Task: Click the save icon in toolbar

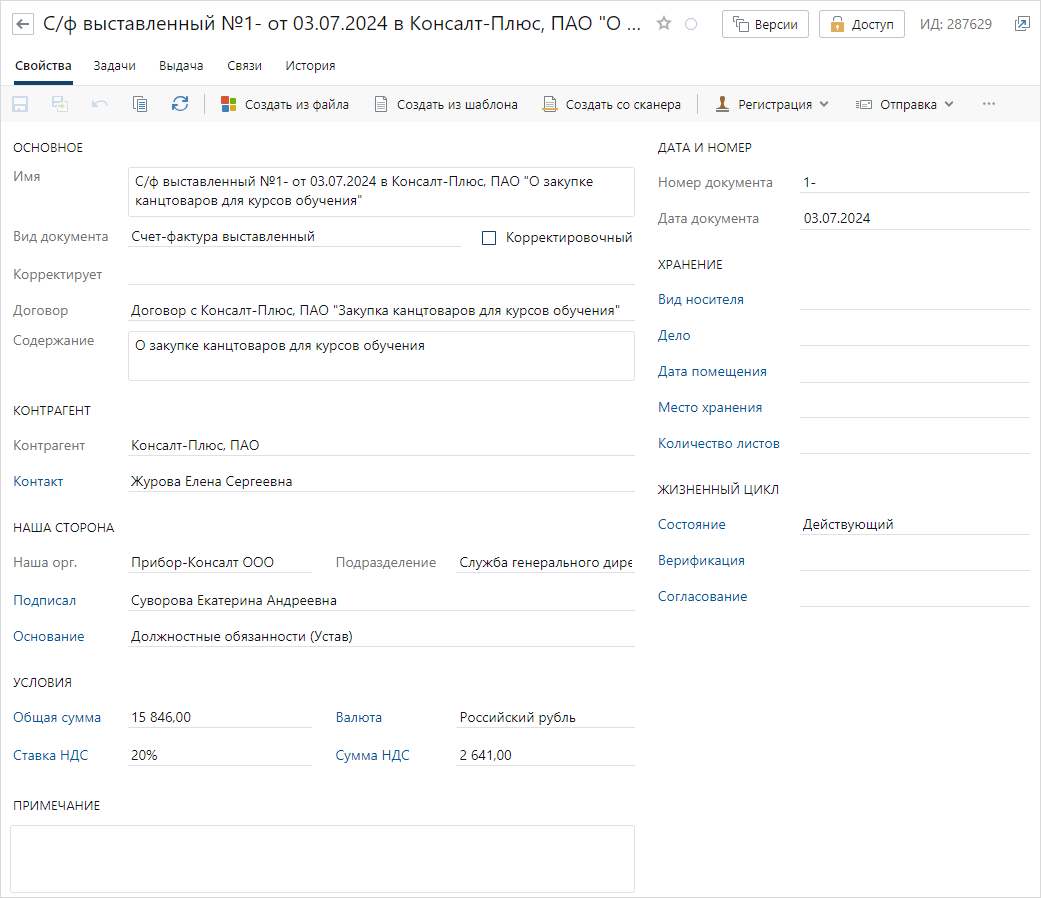Action: tap(20, 104)
